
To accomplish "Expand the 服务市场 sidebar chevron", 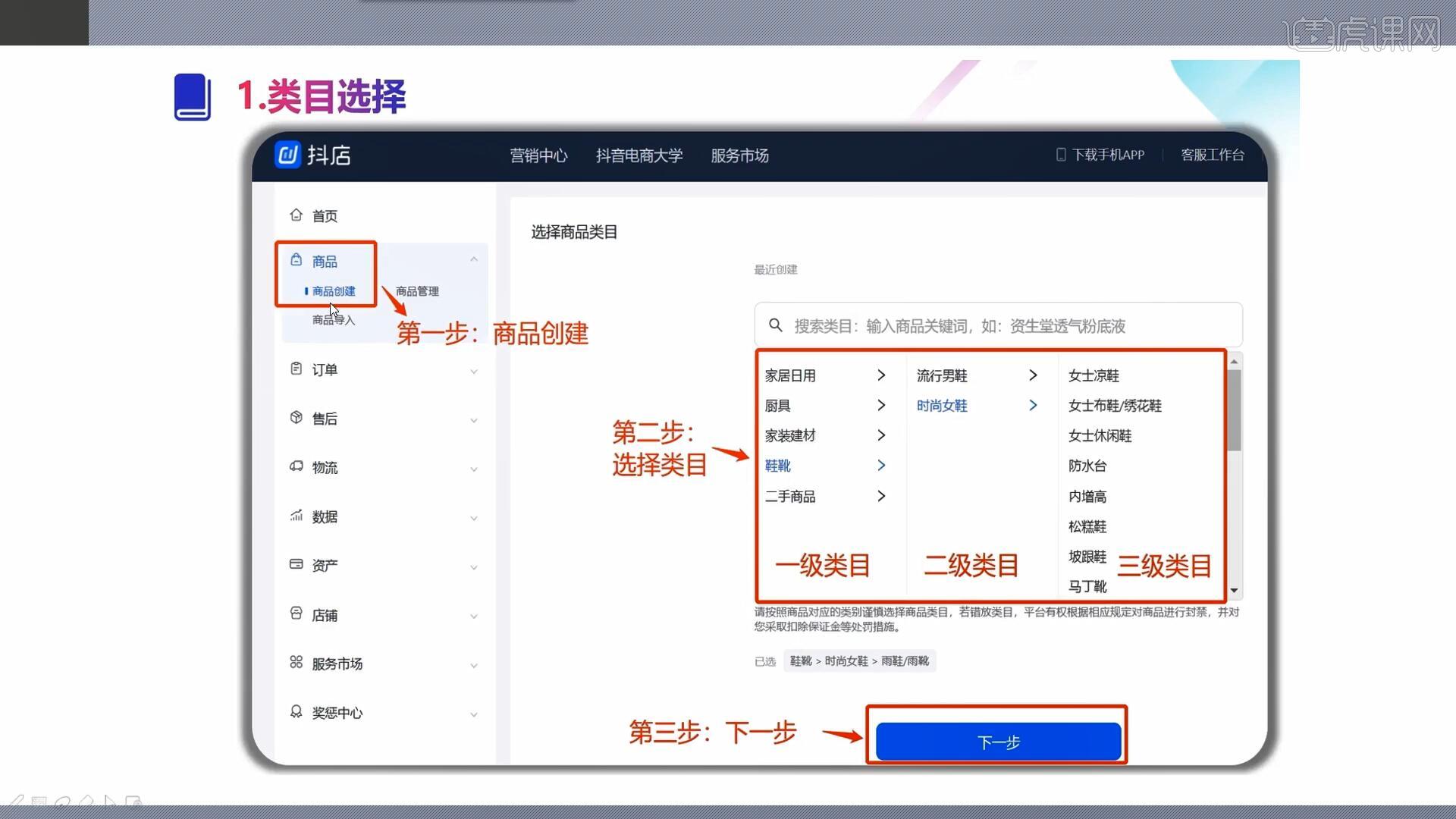I will pyautogui.click(x=474, y=665).
